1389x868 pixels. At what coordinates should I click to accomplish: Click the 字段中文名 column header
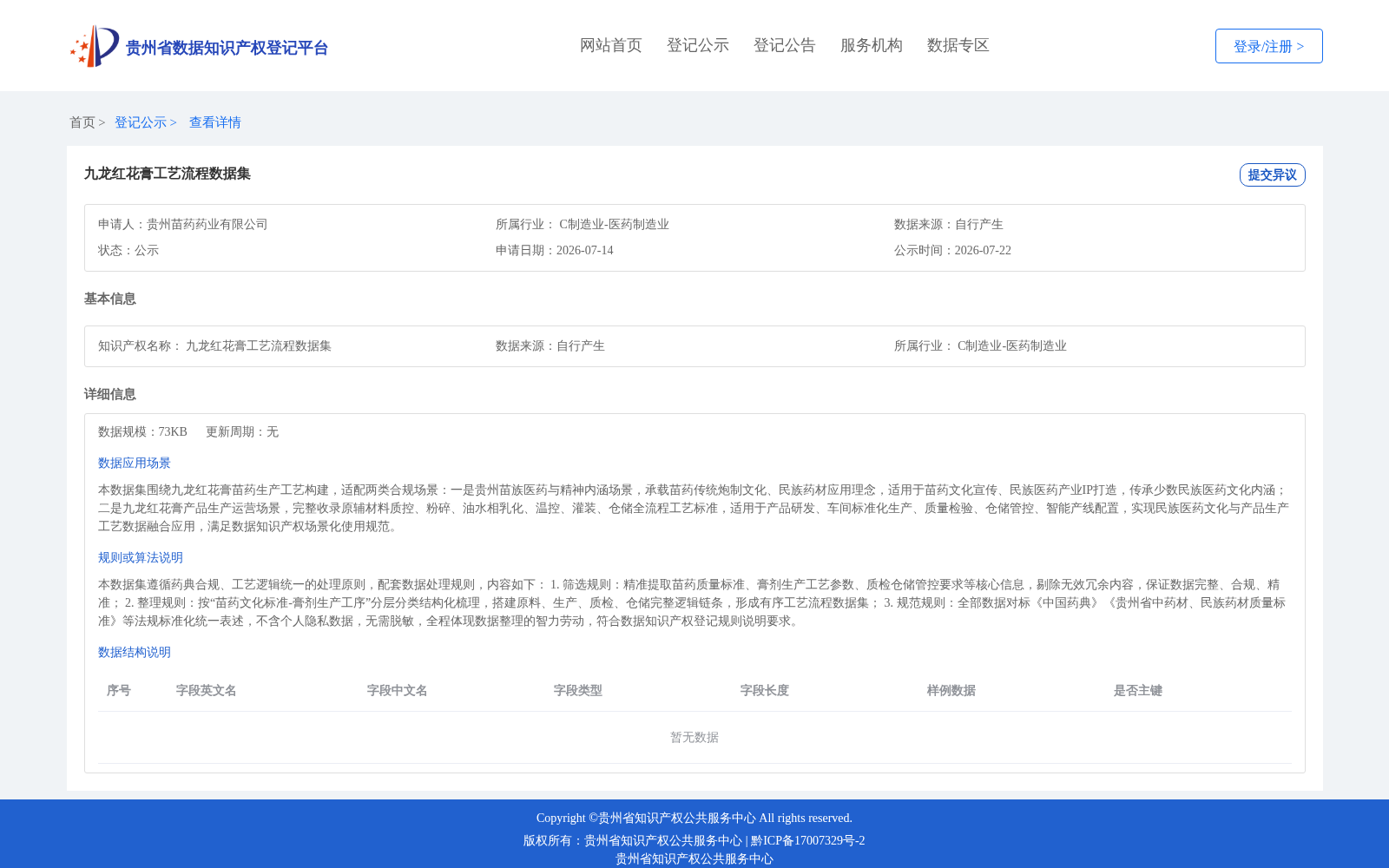(398, 690)
